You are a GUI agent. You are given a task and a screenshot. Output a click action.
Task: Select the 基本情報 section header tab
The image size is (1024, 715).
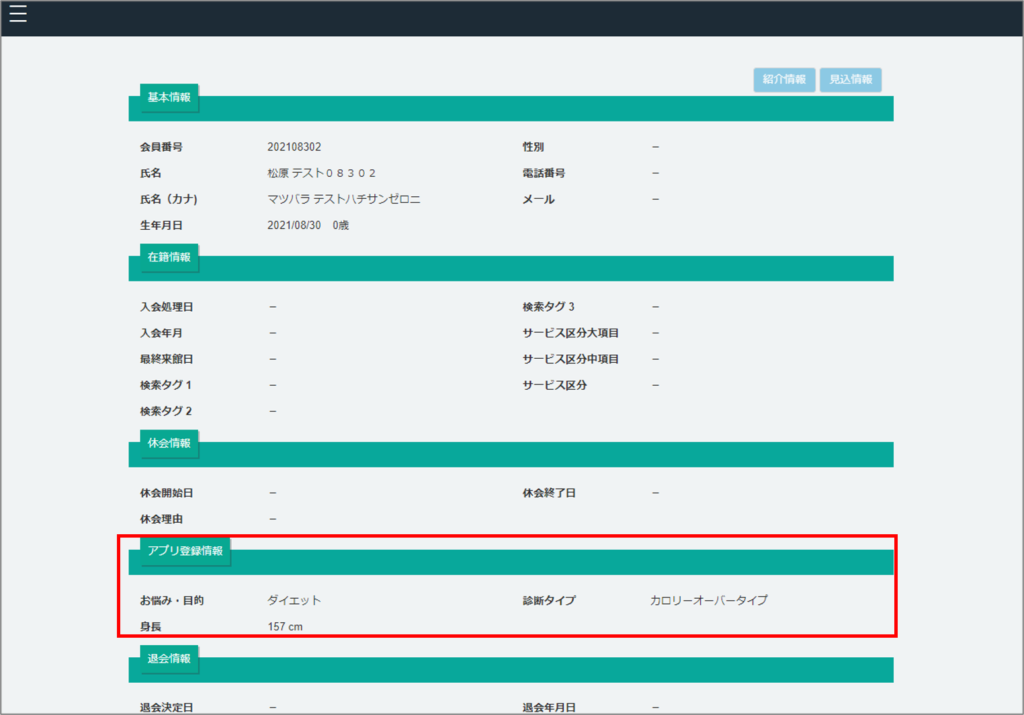pyautogui.click(x=168, y=98)
